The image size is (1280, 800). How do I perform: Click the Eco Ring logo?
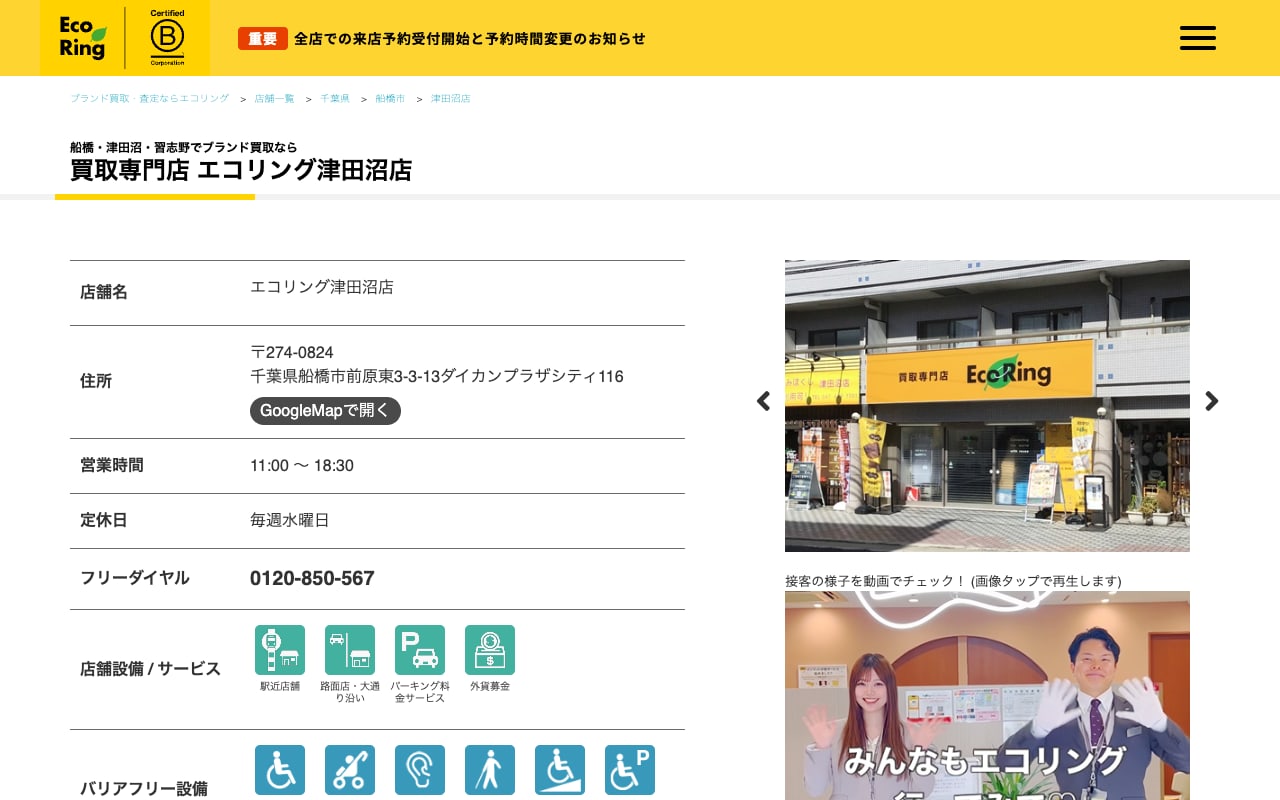tap(82, 38)
